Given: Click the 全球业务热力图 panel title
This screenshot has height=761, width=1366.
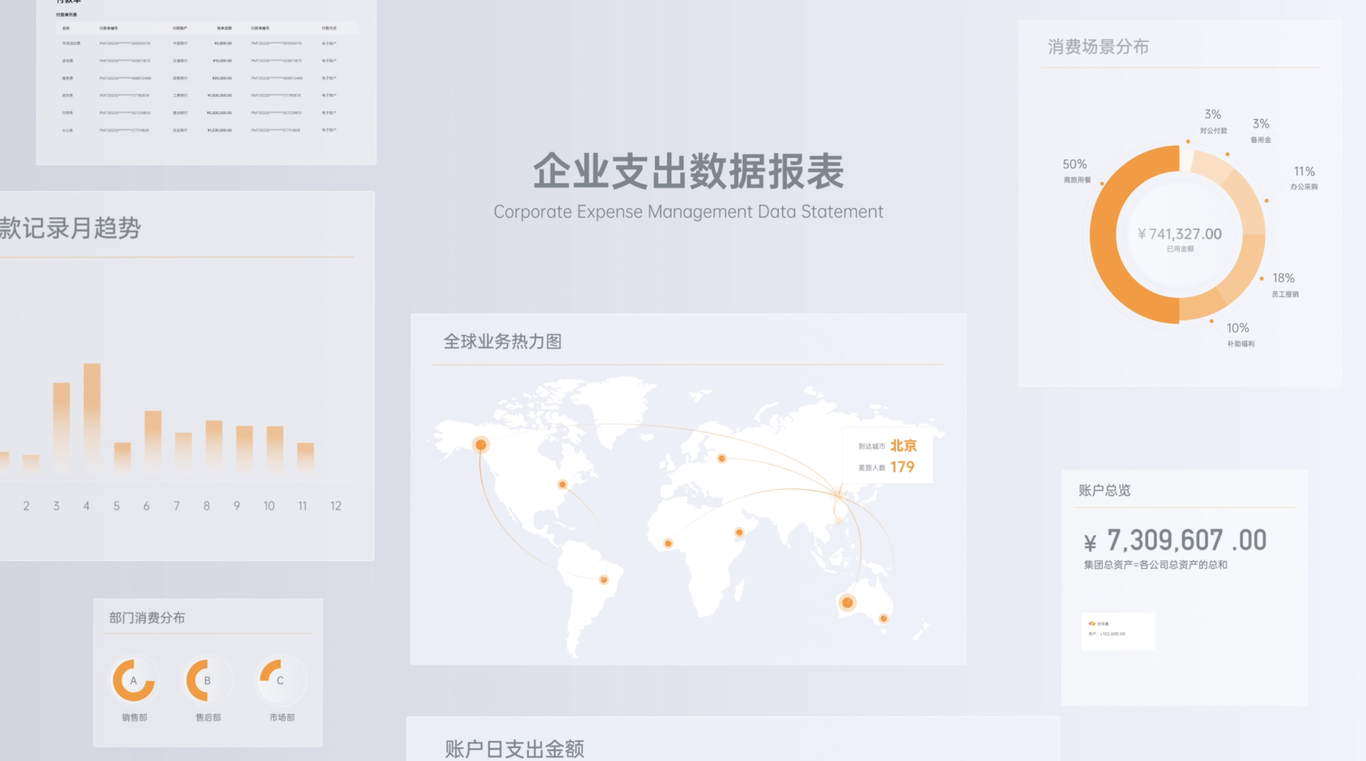Looking at the screenshot, I should (x=502, y=342).
